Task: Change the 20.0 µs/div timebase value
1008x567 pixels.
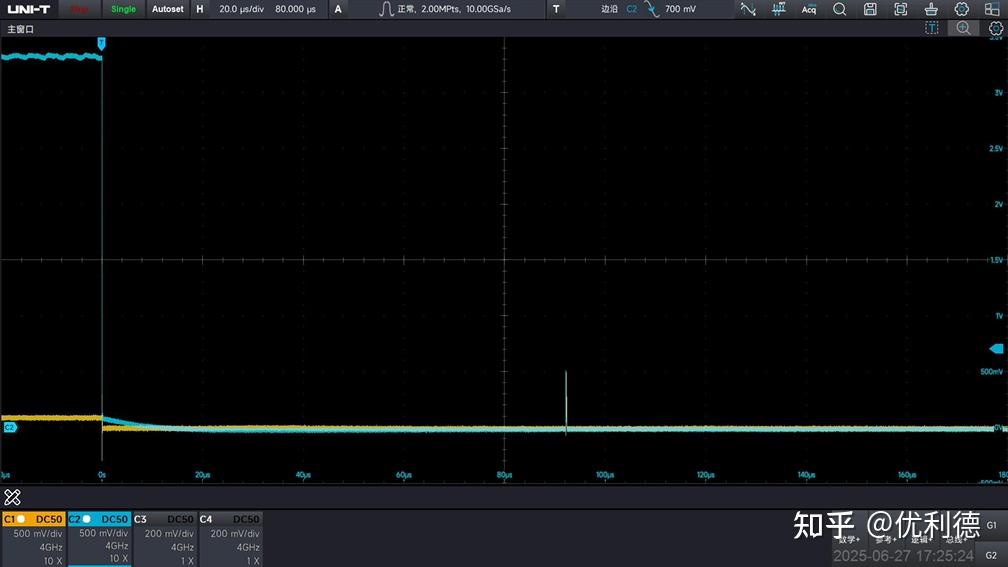Action: point(241,9)
